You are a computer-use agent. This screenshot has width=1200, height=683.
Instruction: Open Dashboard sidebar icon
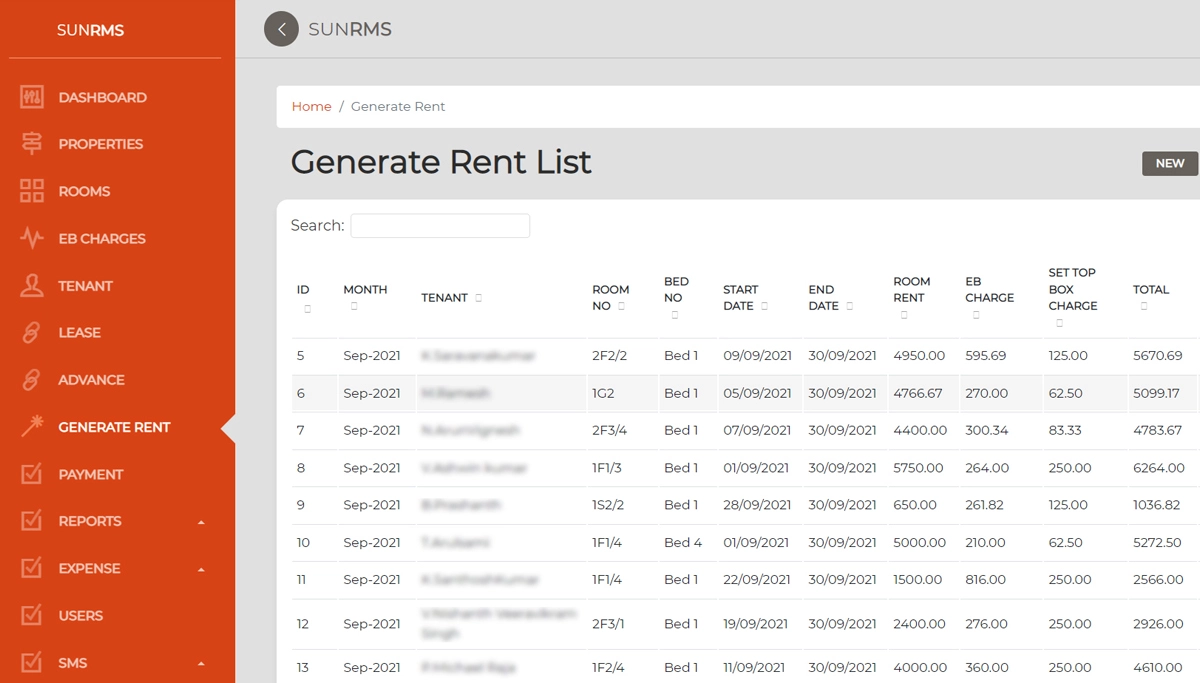click(x=32, y=97)
